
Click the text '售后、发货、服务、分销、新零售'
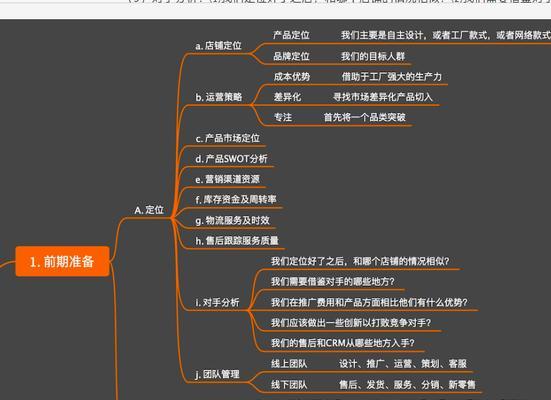point(407,385)
